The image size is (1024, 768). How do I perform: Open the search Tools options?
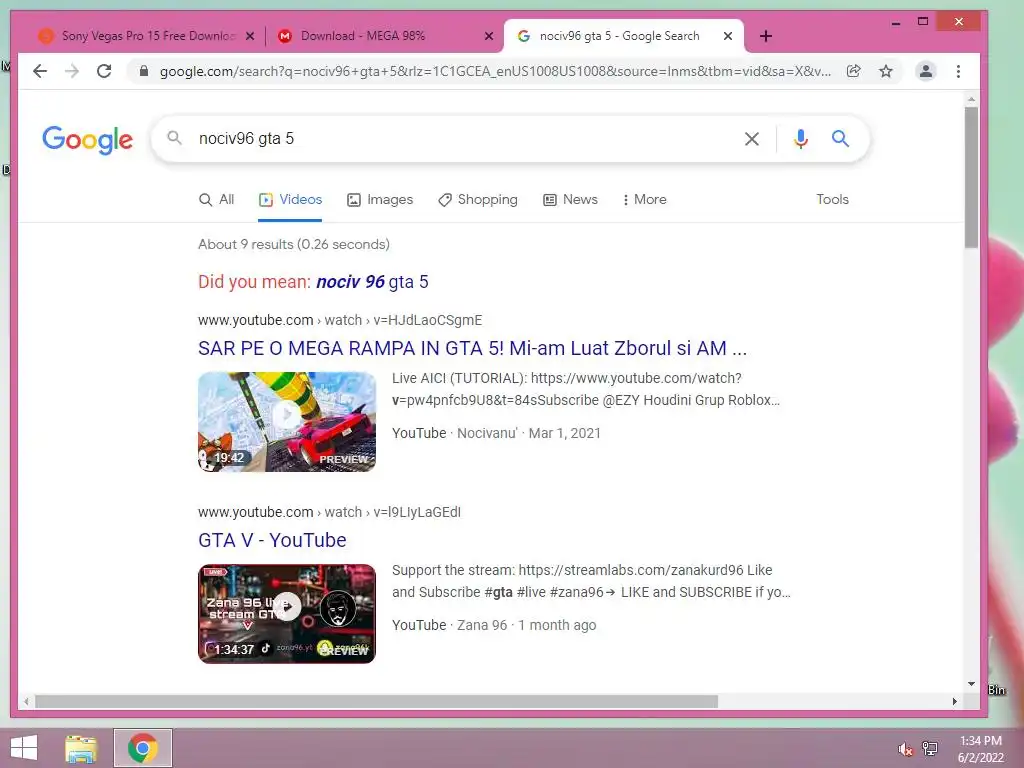[832, 199]
